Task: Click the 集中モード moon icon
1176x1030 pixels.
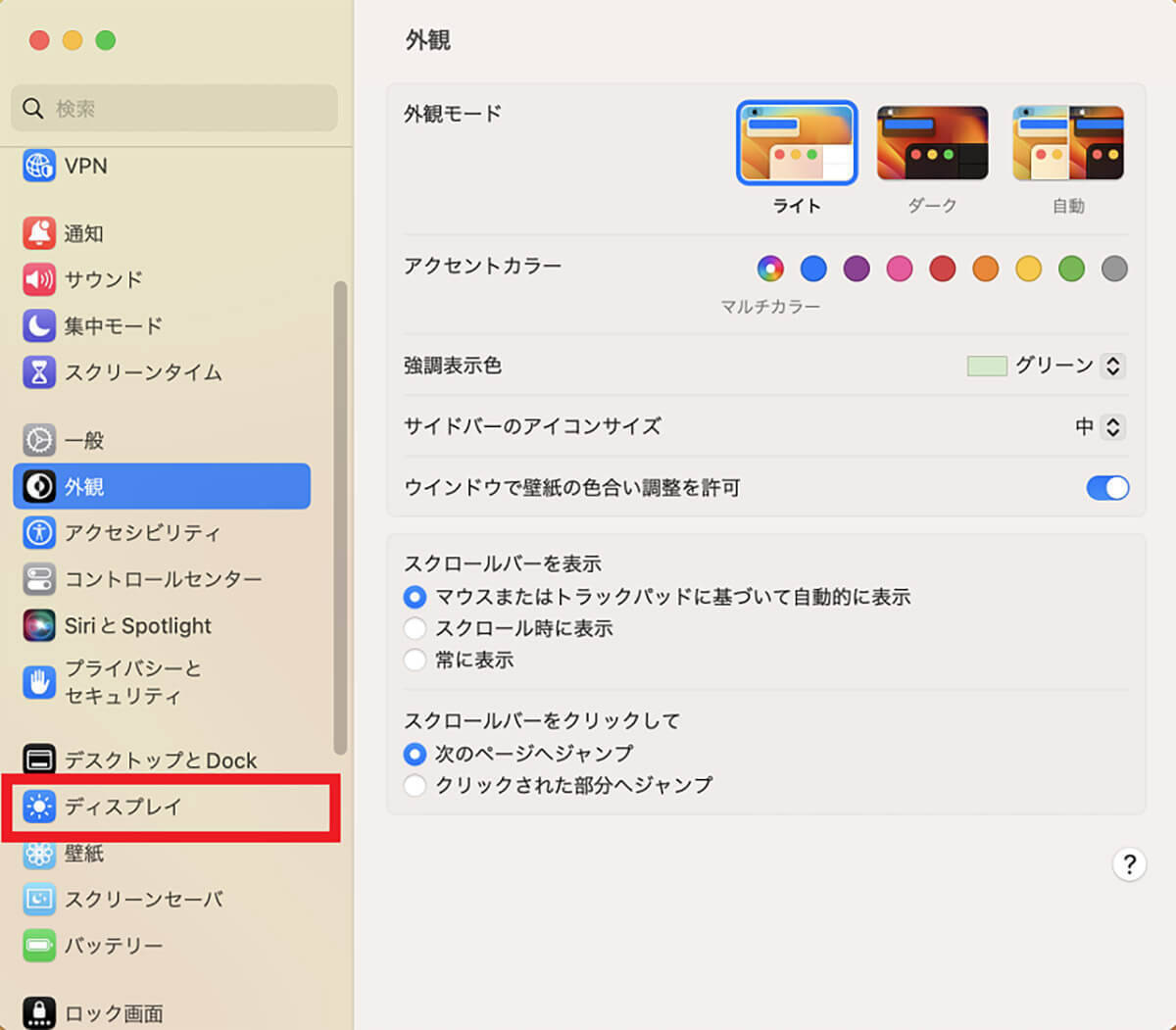Action: click(39, 325)
